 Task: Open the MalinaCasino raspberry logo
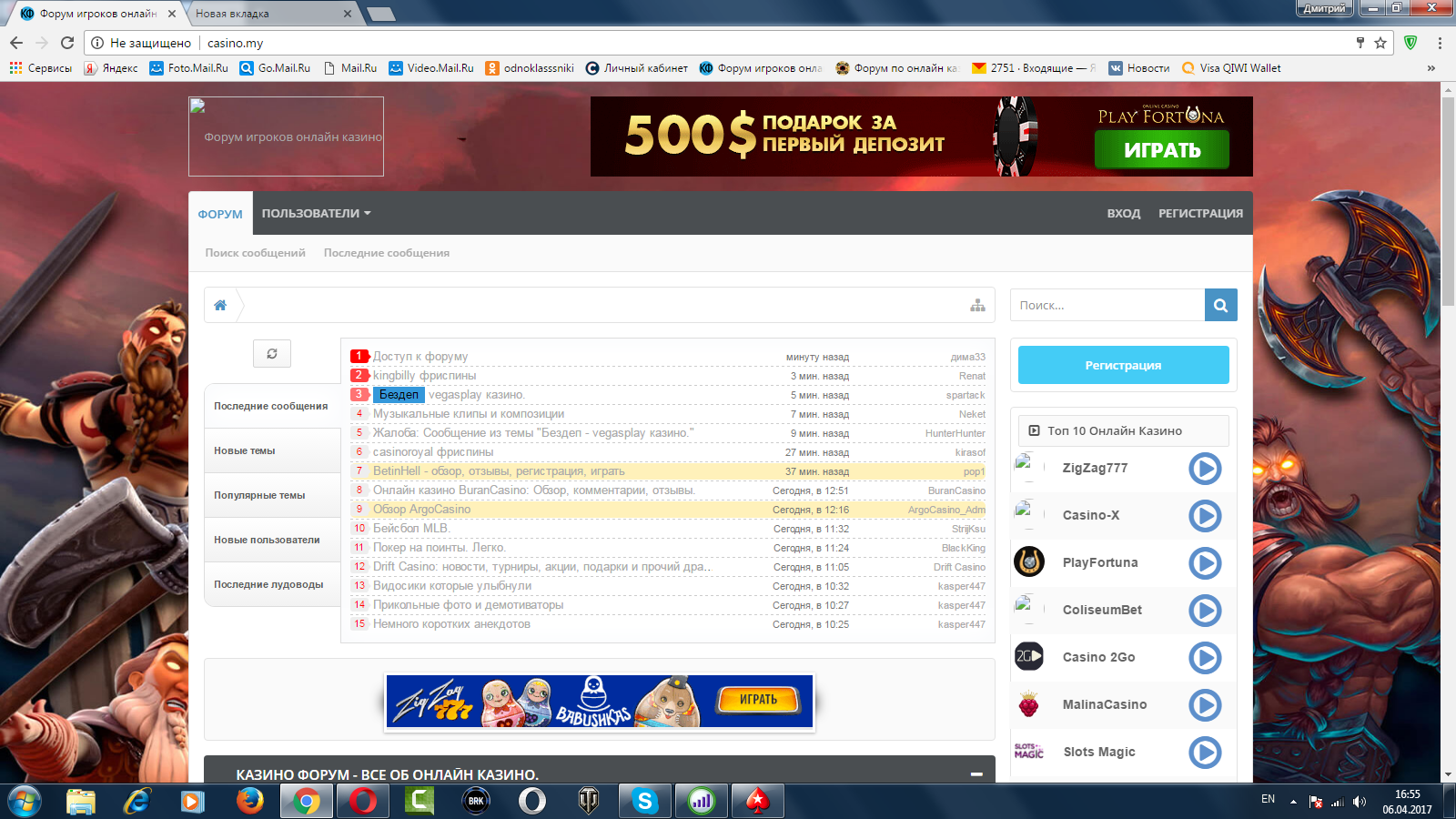tap(1029, 704)
